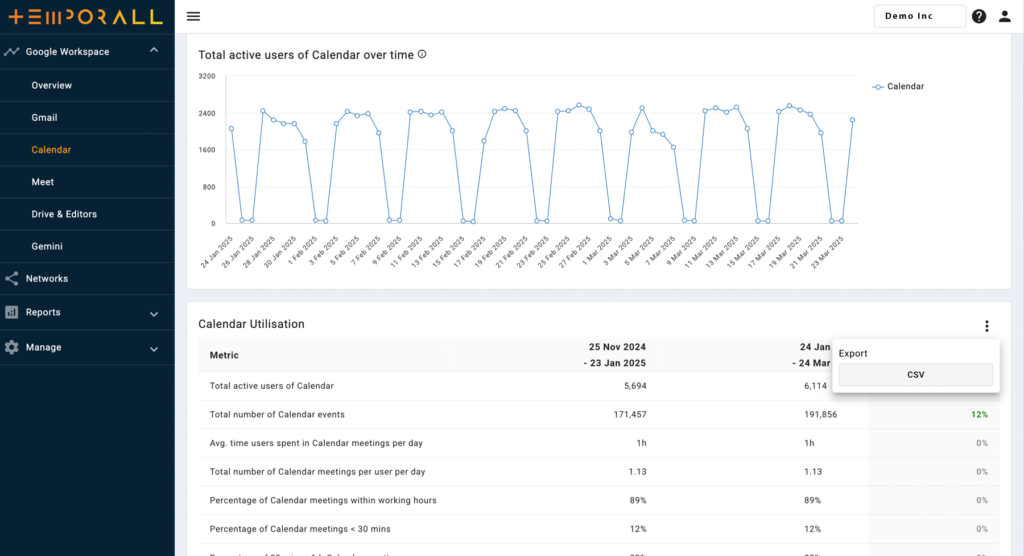Screen dimensions: 1024x556
Task: Click the Networks share icon
Action: click(11, 279)
